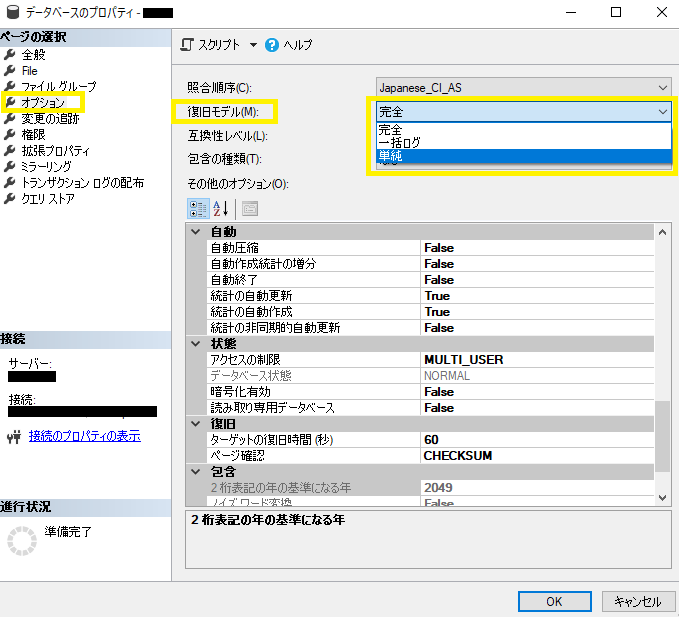Click the スクリプト script icon
This screenshot has width=679, height=617.
(187, 45)
